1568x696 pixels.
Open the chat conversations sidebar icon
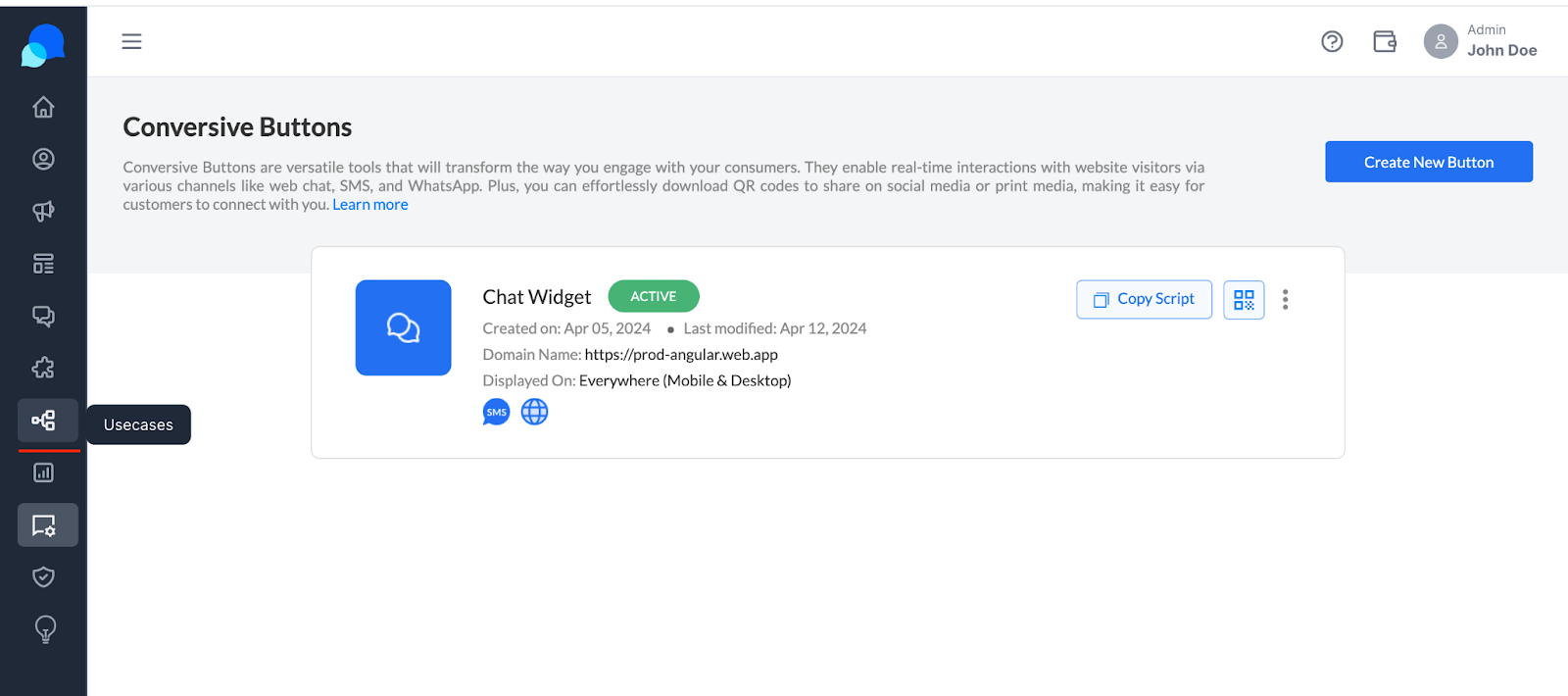[43, 316]
